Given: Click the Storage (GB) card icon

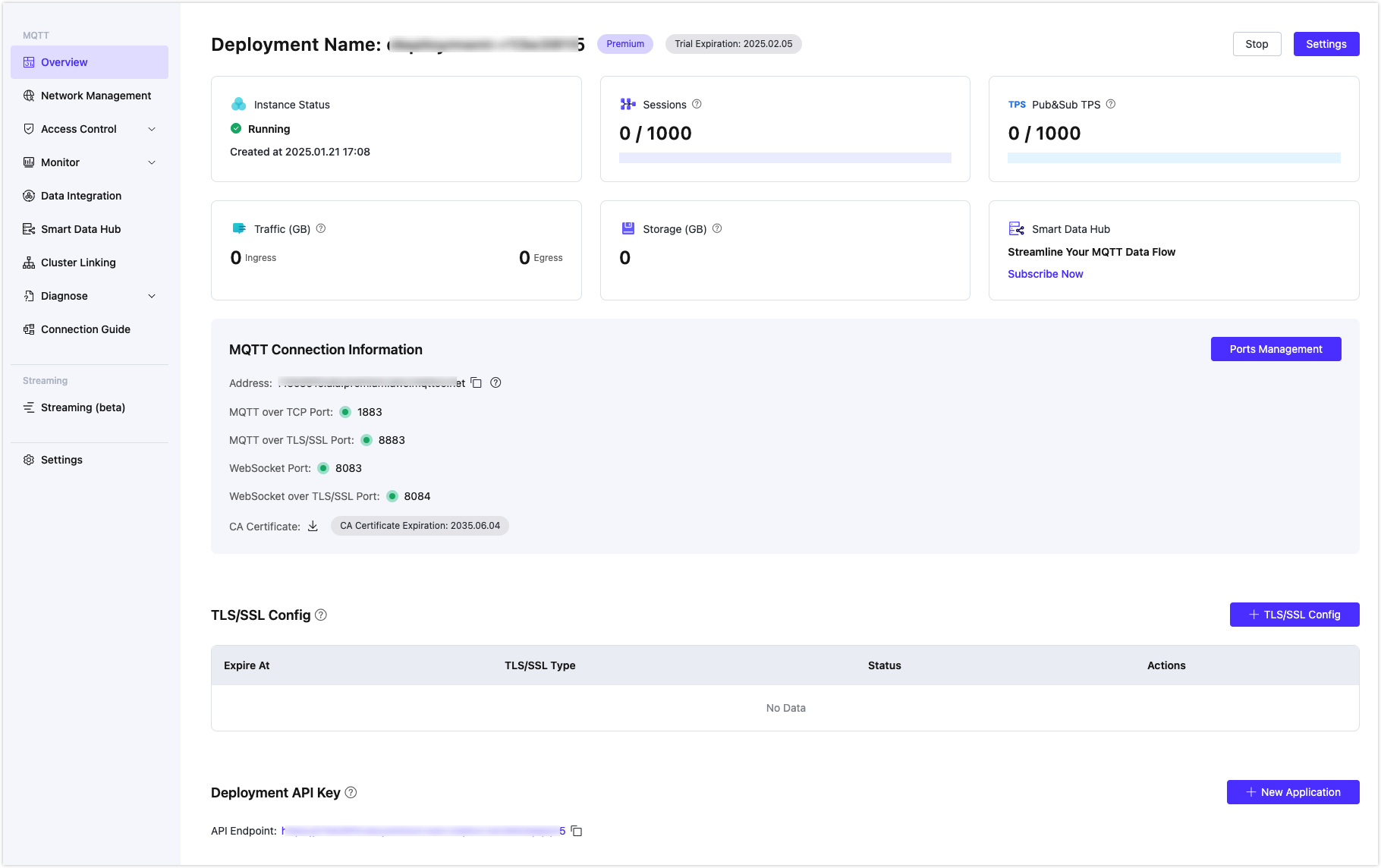Looking at the screenshot, I should tap(628, 228).
